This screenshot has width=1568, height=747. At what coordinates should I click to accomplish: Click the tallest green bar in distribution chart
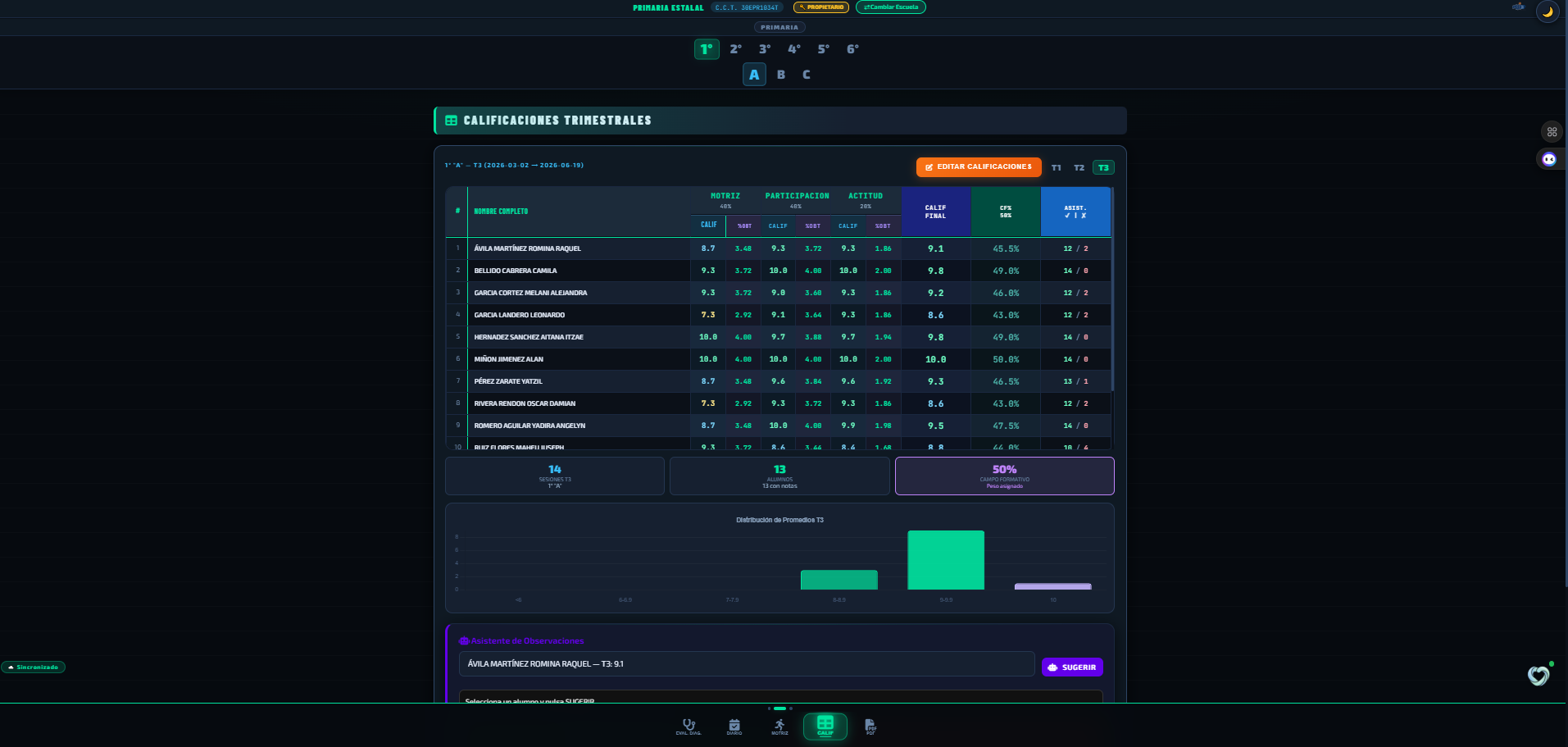946,560
